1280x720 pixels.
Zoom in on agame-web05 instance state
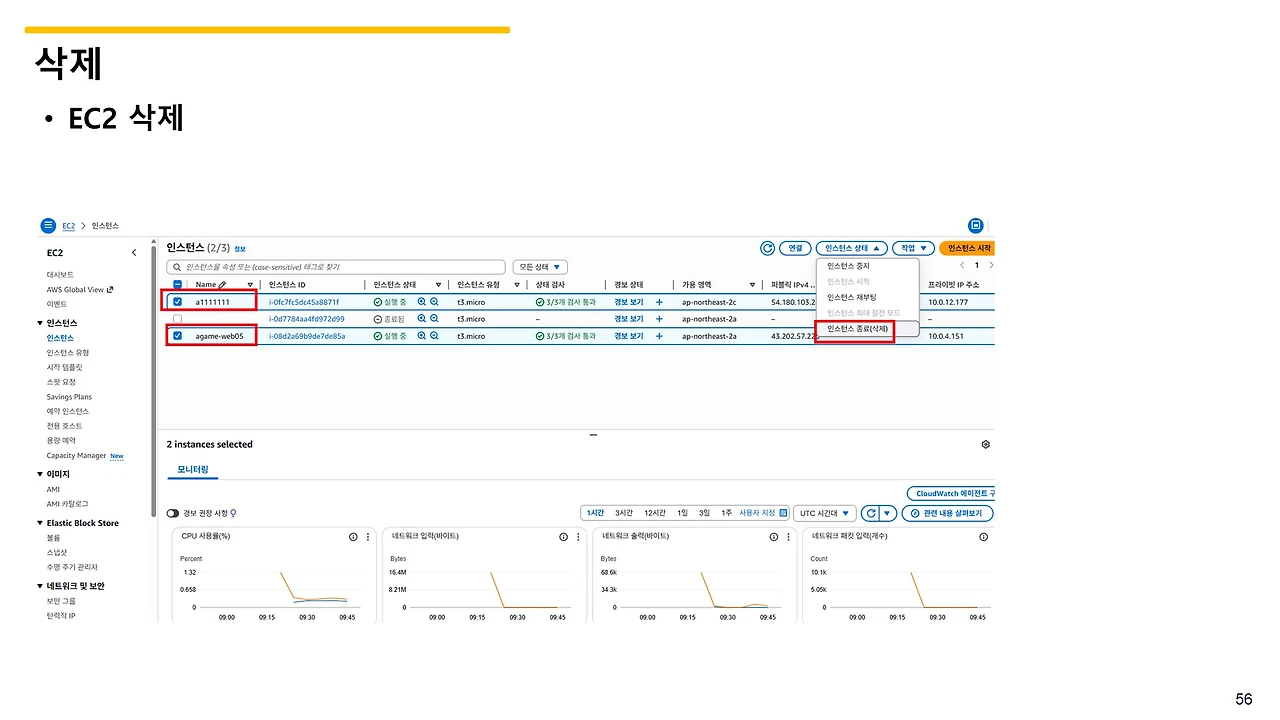(422, 336)
